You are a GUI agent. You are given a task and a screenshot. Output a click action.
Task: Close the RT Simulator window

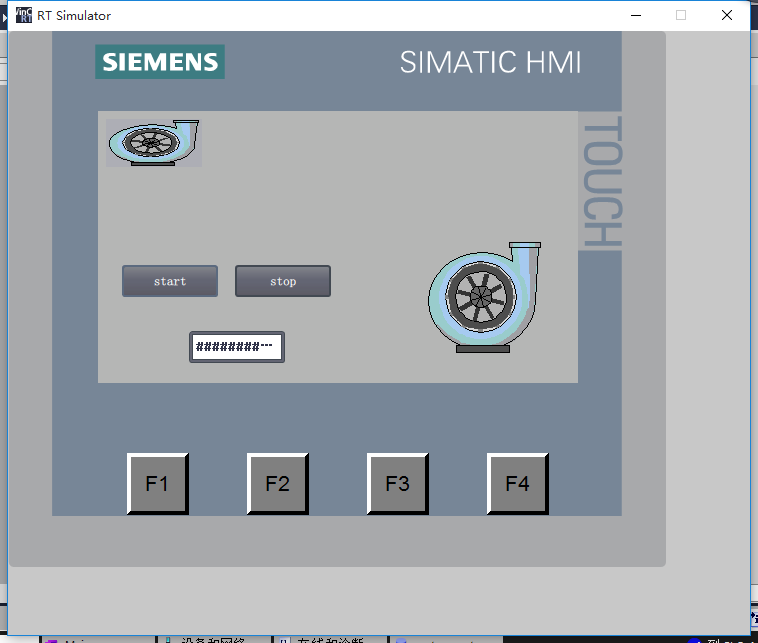727,15
